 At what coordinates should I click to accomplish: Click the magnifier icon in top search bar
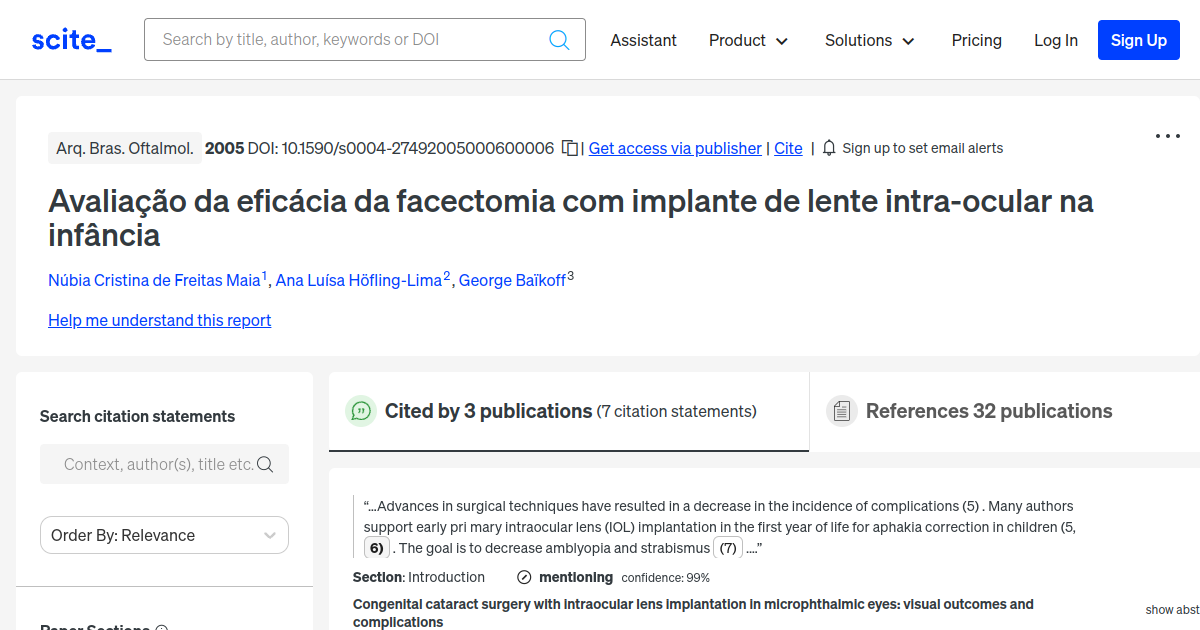pos(559,40)
